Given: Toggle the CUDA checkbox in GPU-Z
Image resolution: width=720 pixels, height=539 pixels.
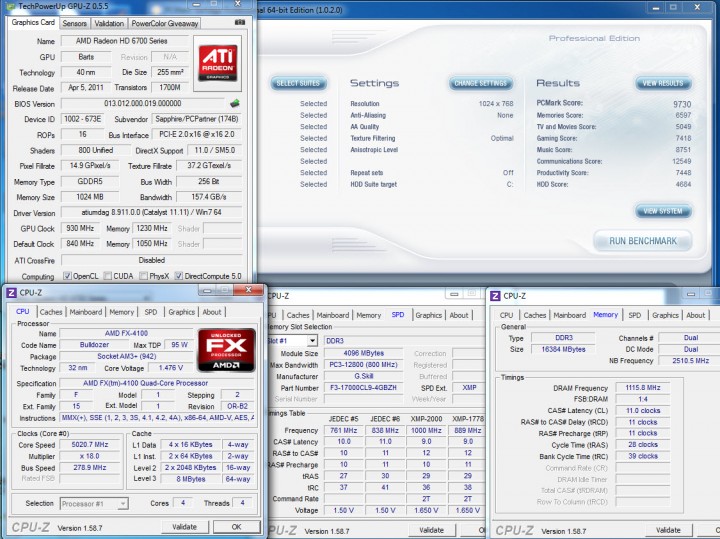Looking at the screenshot, I should click(107, 276).
